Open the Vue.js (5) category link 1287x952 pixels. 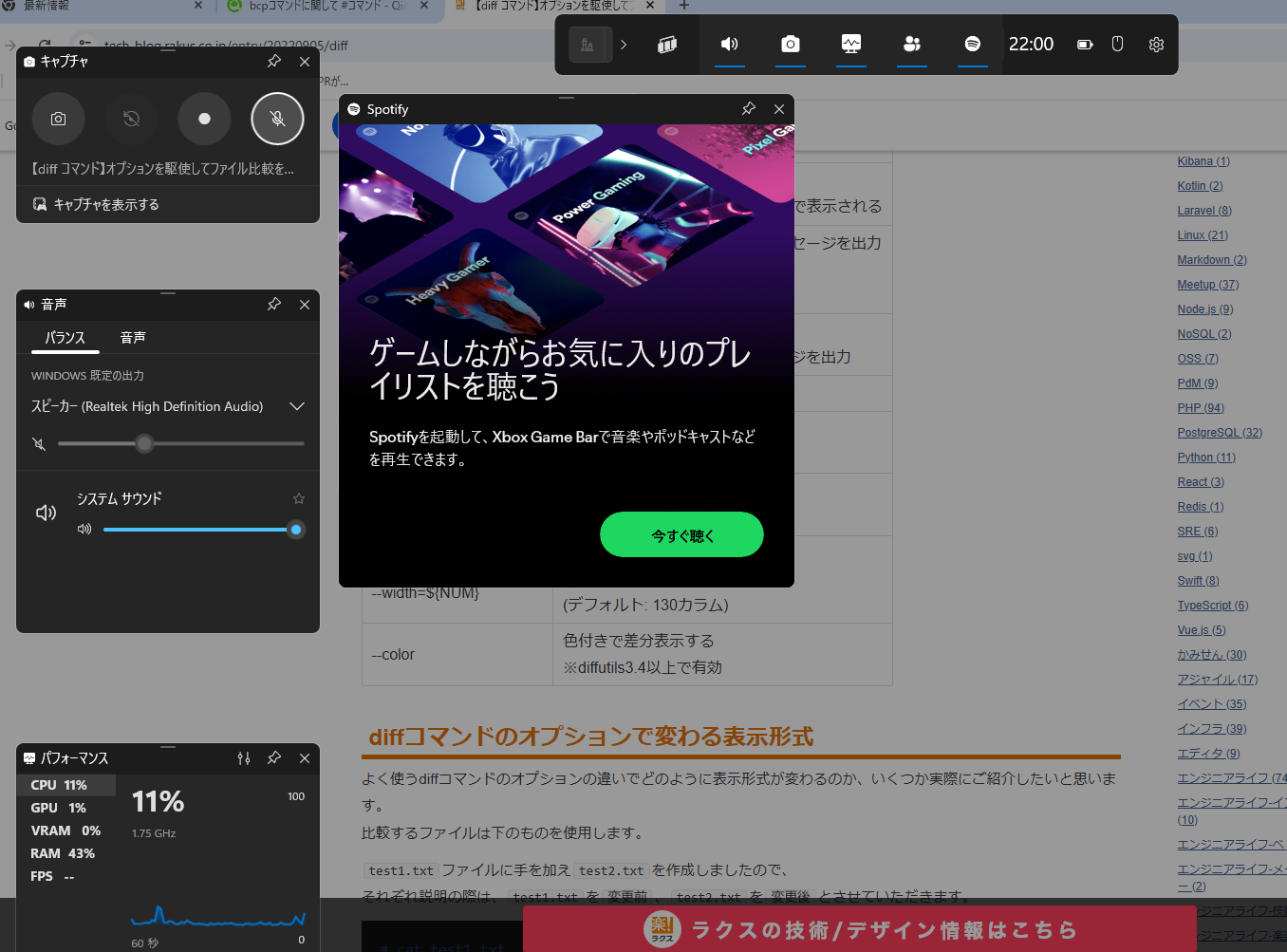point(1202,630)
